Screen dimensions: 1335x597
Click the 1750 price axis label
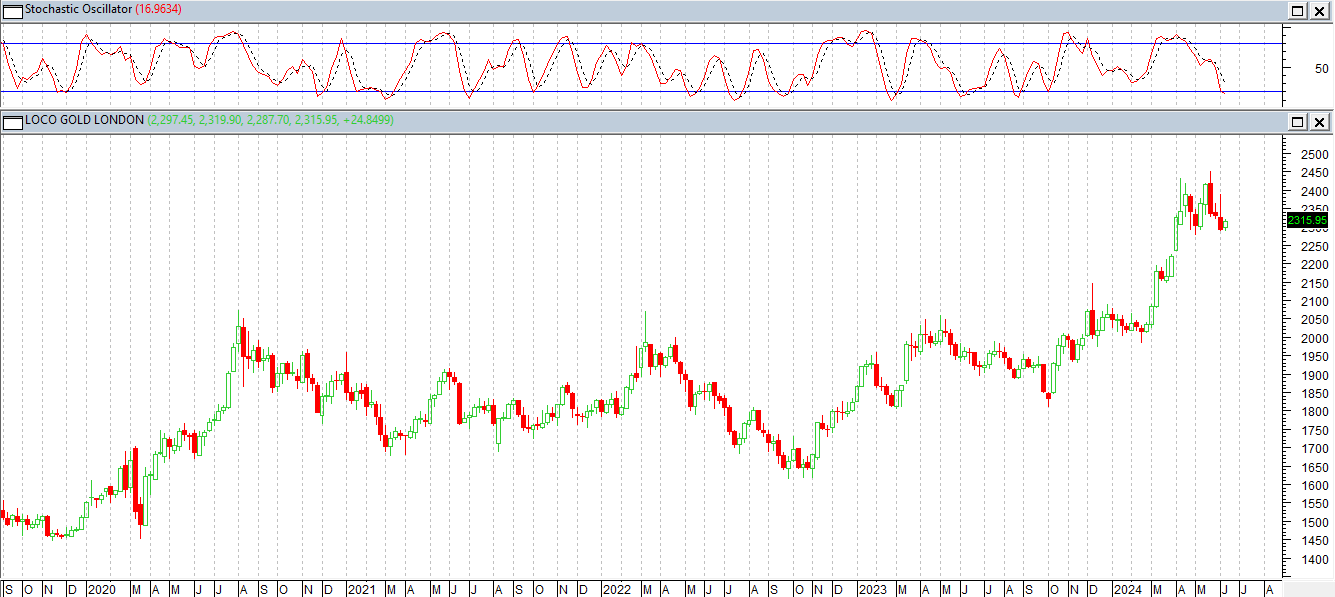click(1315, 430)
